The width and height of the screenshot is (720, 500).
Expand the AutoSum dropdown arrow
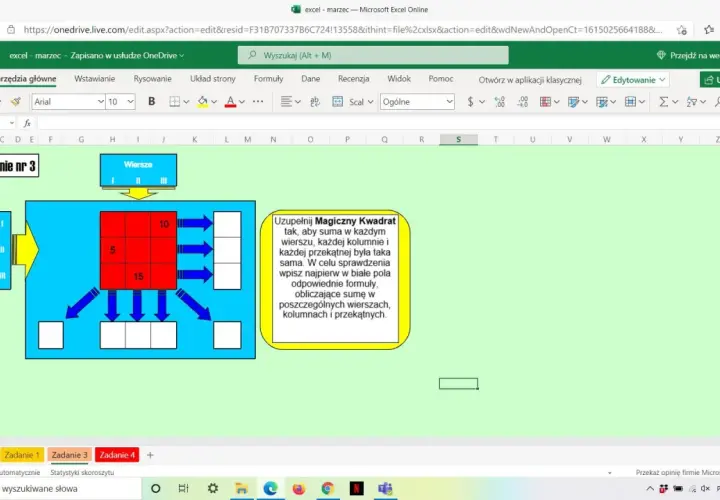(675, 102)
